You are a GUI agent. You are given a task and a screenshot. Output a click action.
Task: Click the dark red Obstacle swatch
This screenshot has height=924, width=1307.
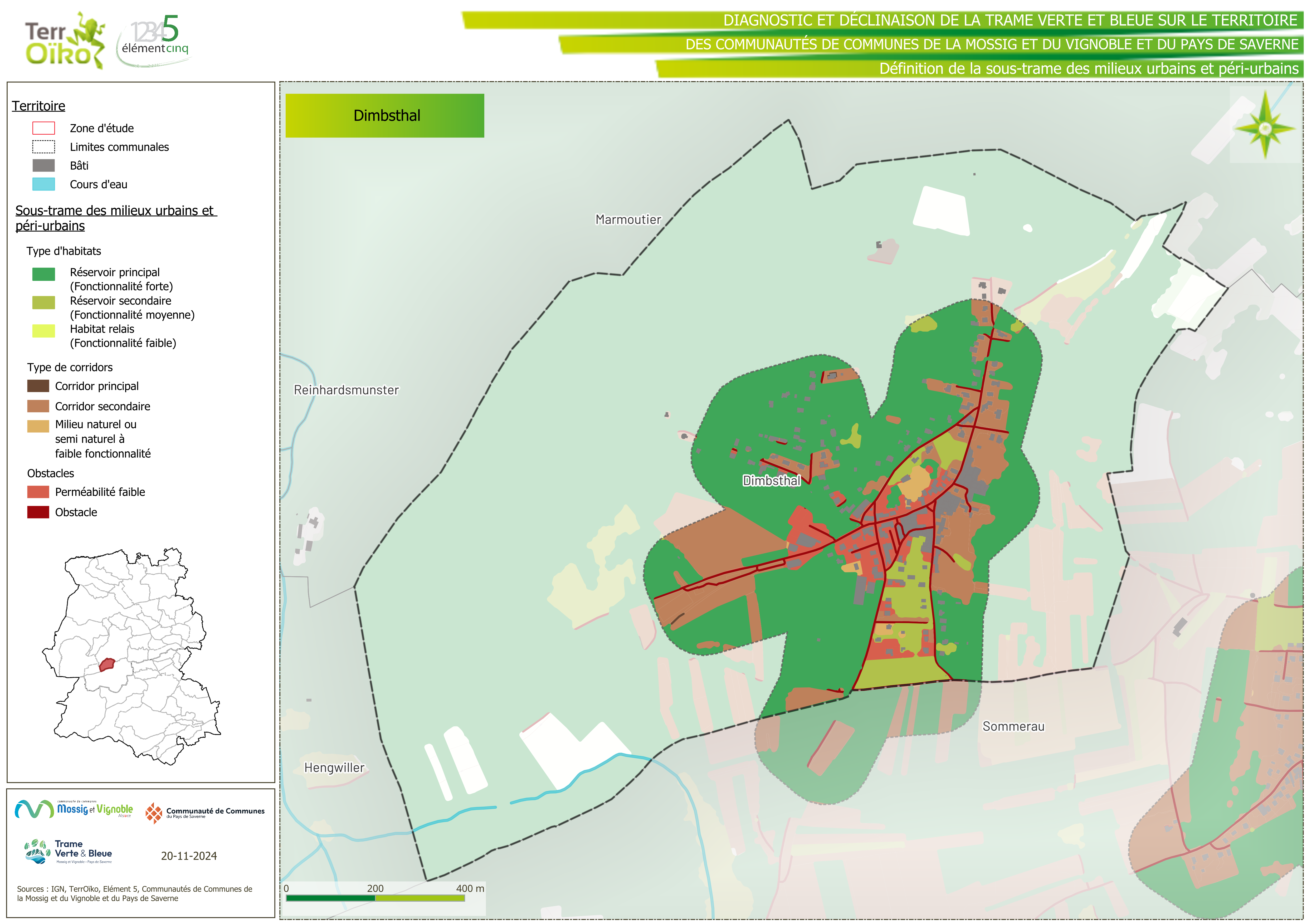[38, 512]
